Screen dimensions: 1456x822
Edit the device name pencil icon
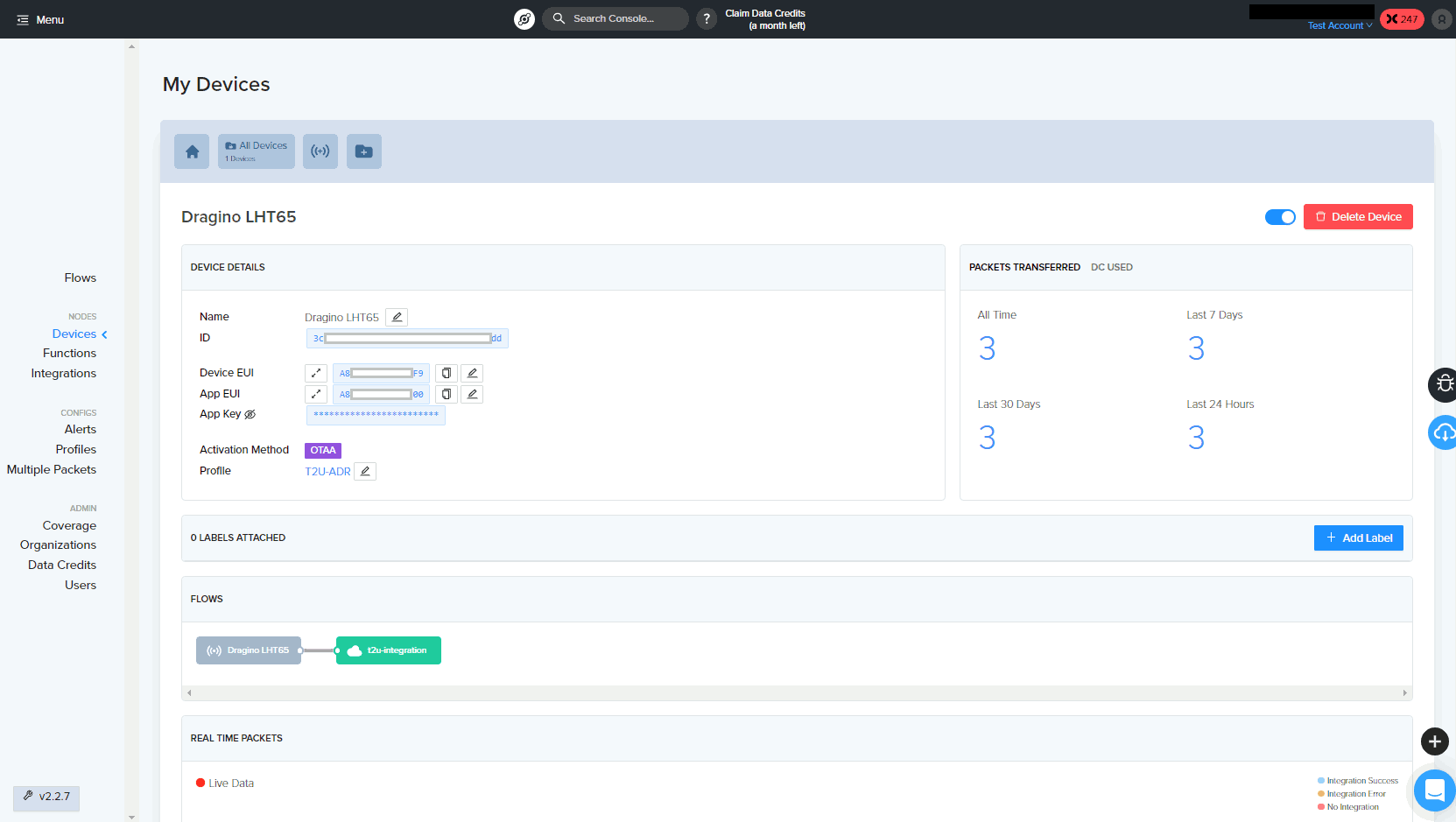[x=397, y=317]
